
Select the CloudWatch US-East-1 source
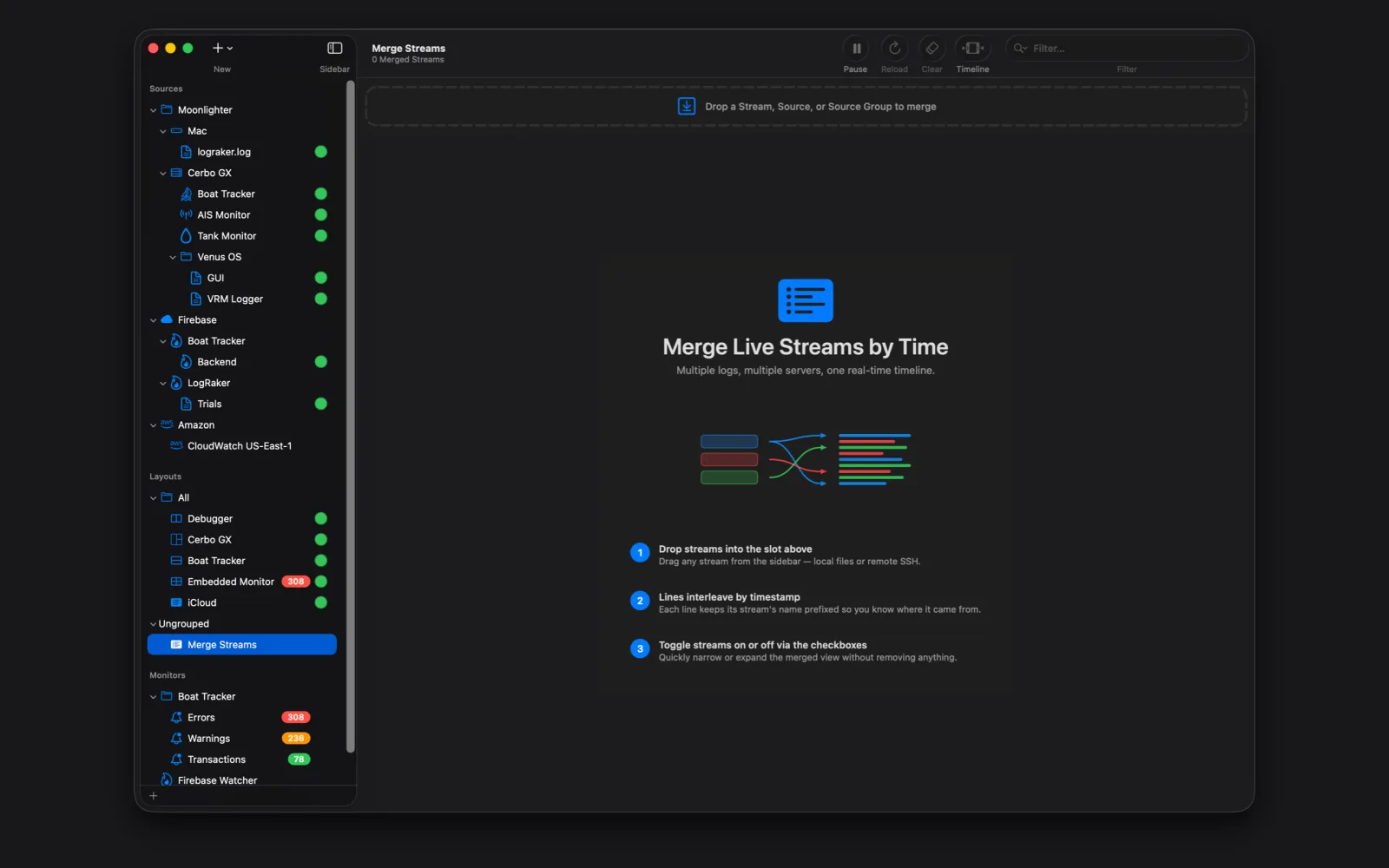(242, 446)
